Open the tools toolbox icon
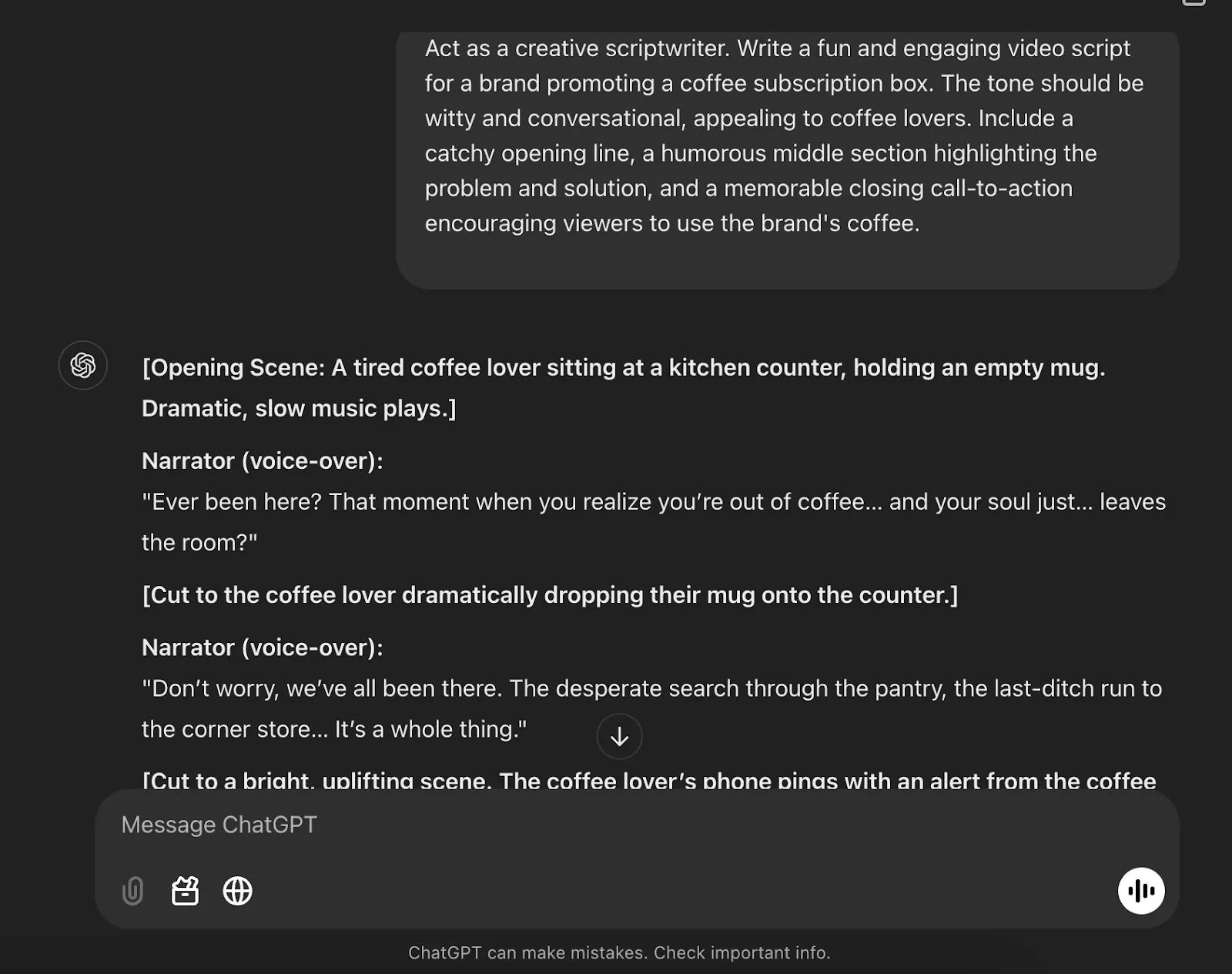This screenshot has width=1232, height=974. pos(185,891)
